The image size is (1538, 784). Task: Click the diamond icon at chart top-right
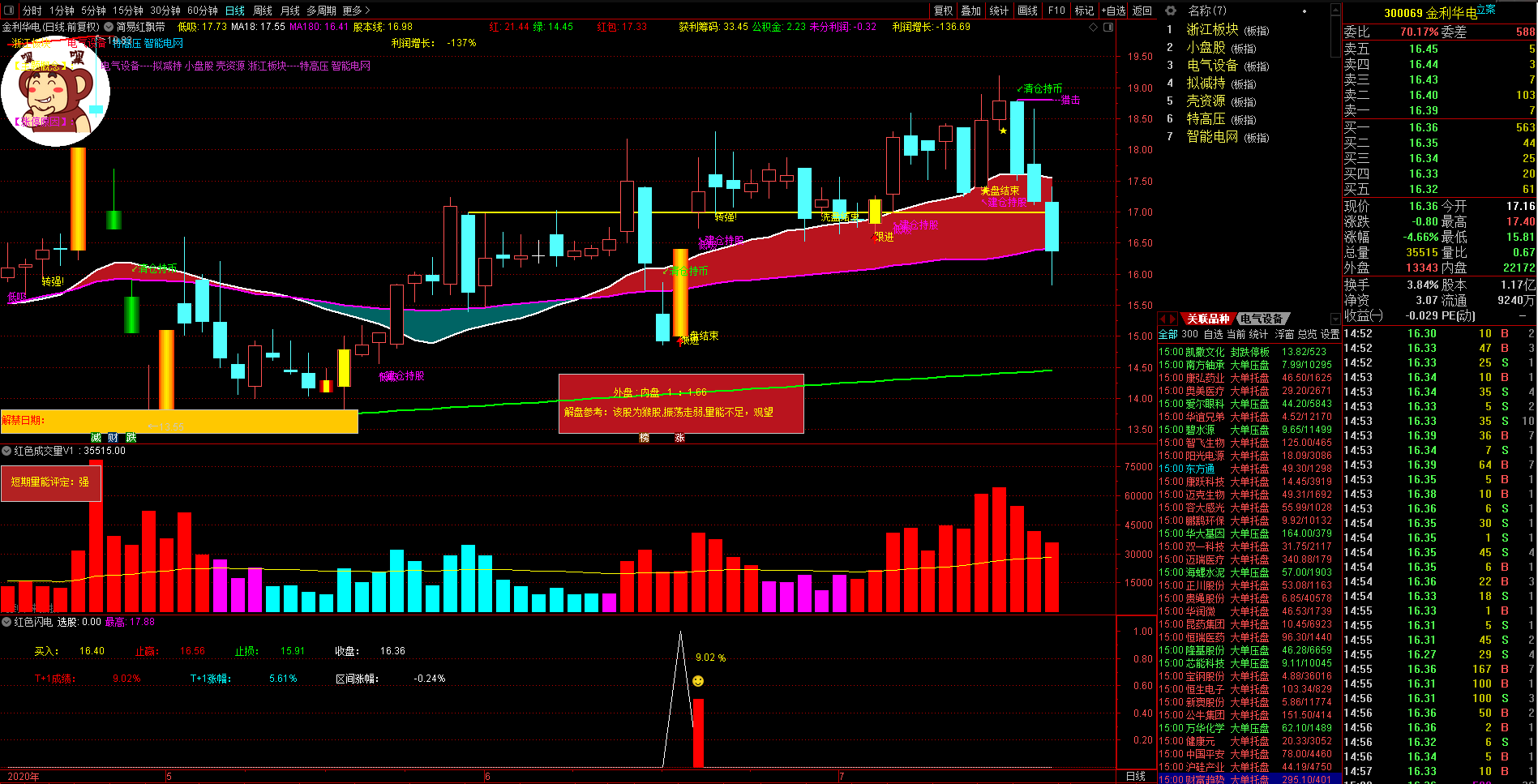[1094, 27]
